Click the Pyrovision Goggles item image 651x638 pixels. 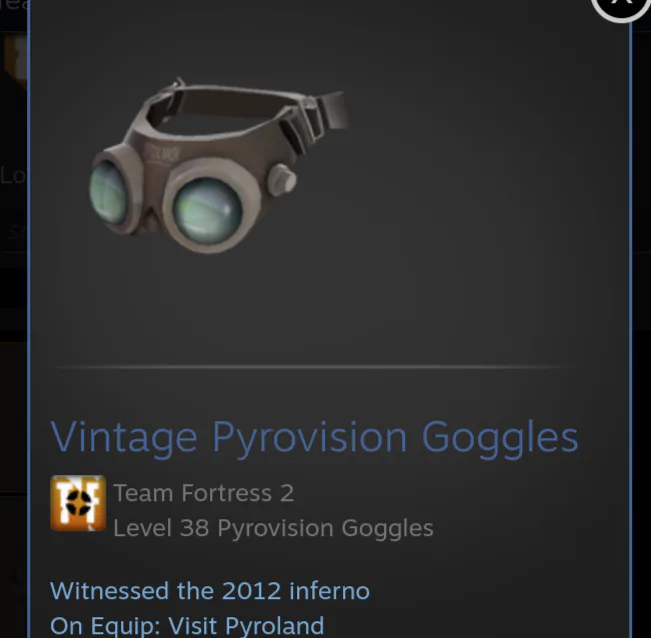(219, 165)
